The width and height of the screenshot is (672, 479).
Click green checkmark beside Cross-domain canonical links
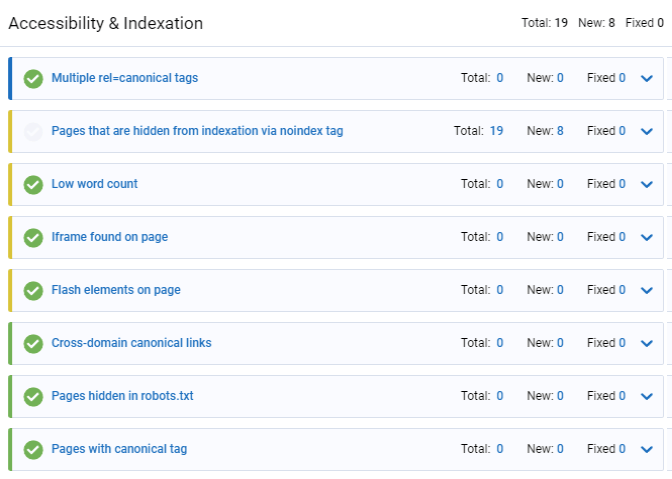pyautogui.click(x=33, y=344)
